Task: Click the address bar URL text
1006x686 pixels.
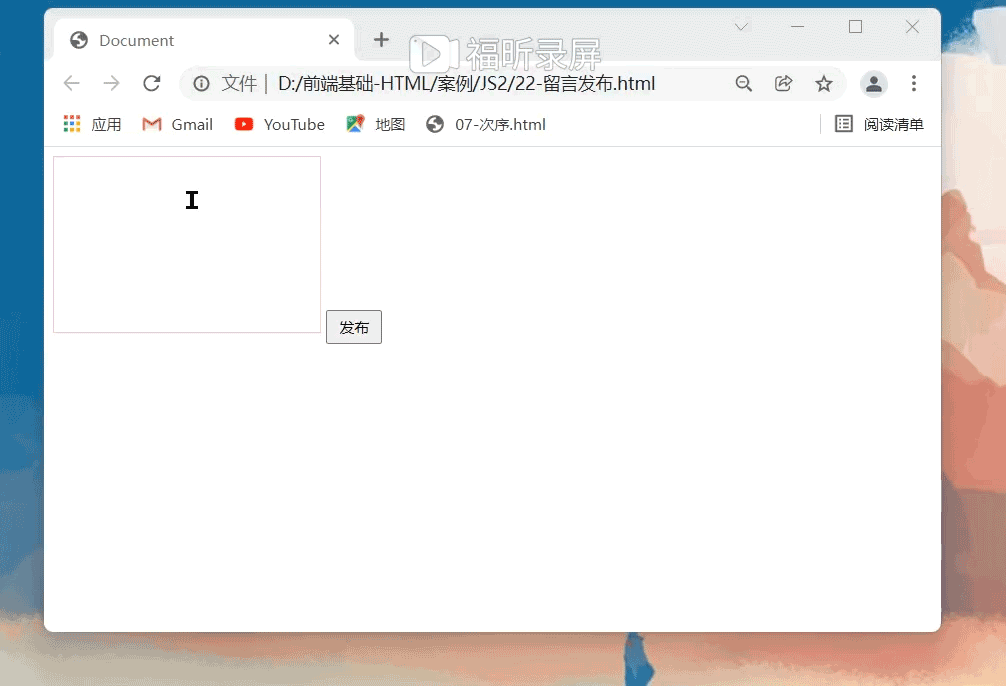Action: (x=466, y=84)
